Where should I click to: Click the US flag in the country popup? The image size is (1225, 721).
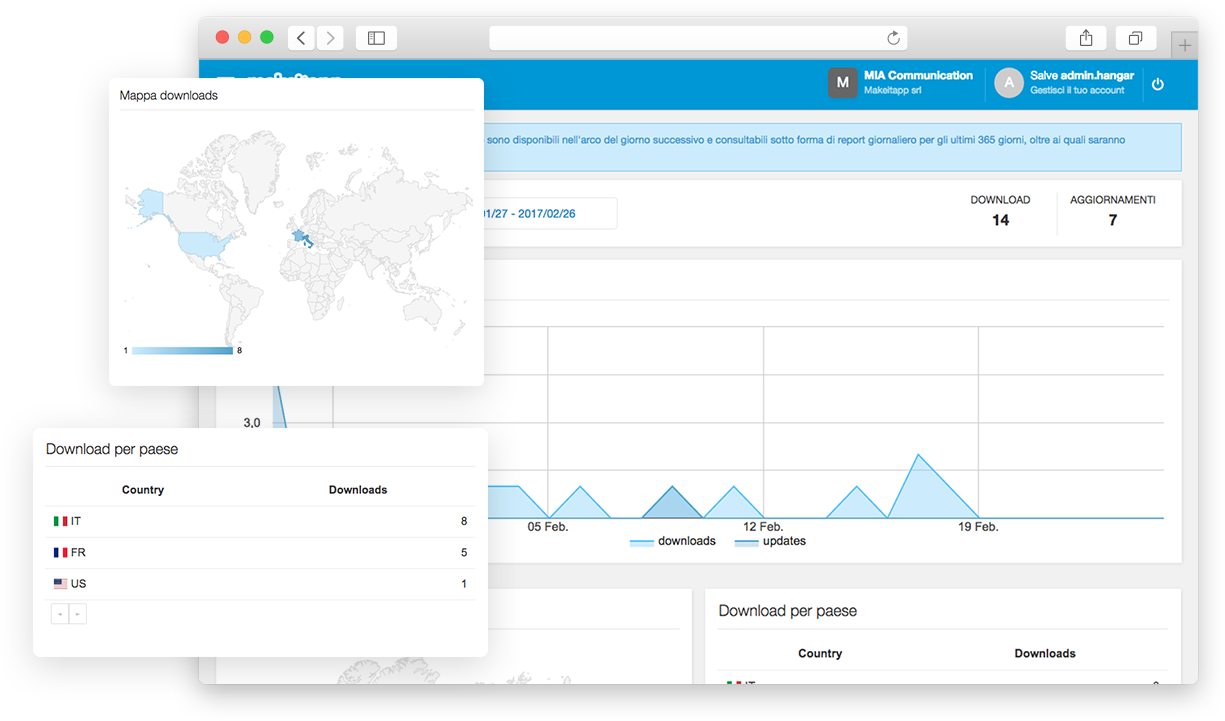click(x=60, y=583)
